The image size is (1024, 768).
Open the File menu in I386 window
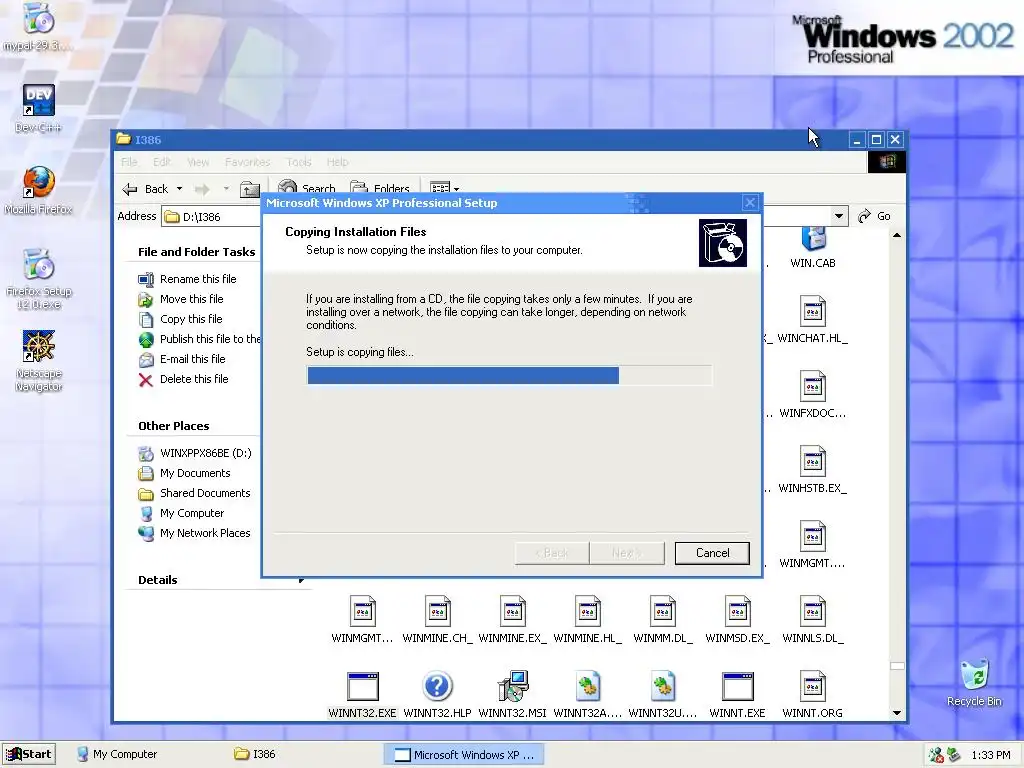(x=129, y=162)
